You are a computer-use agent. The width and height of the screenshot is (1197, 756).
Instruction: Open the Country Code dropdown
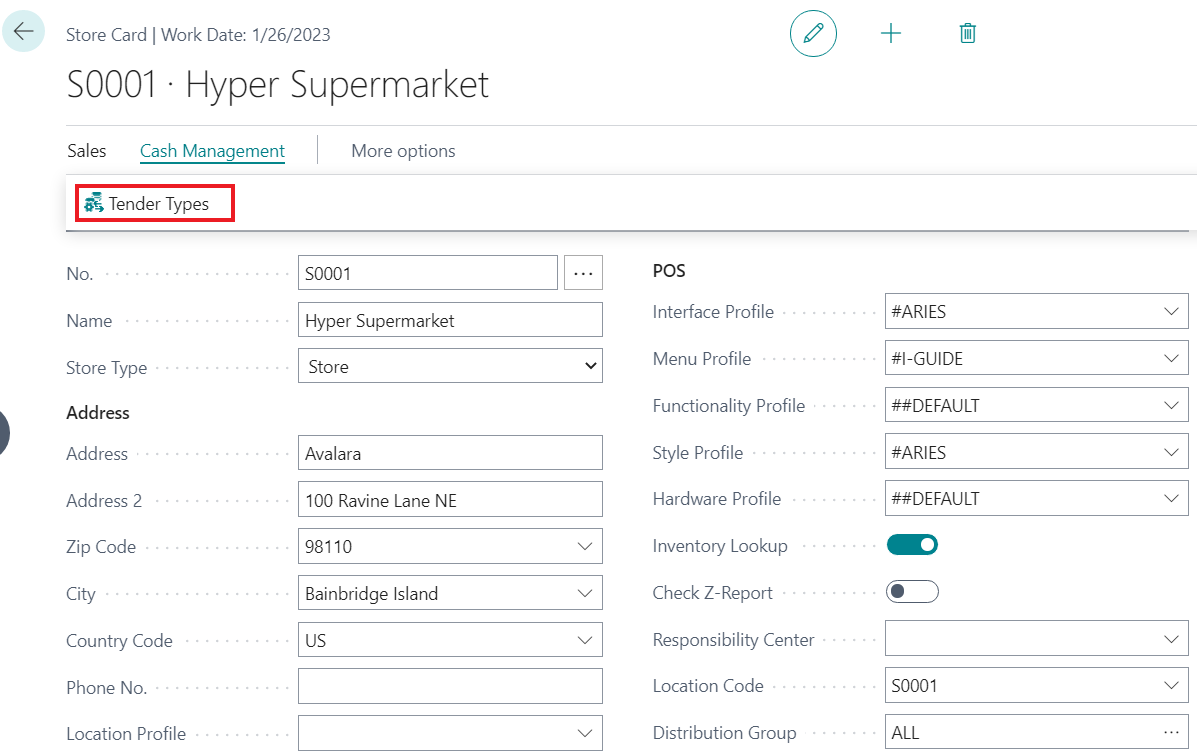pos(585,640)
